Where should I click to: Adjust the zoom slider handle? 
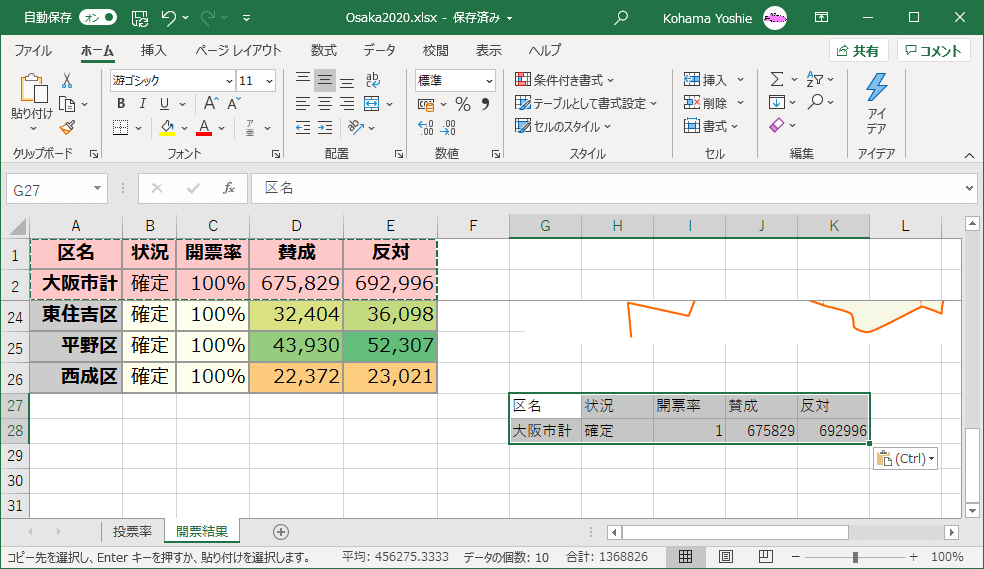[855, 556]
